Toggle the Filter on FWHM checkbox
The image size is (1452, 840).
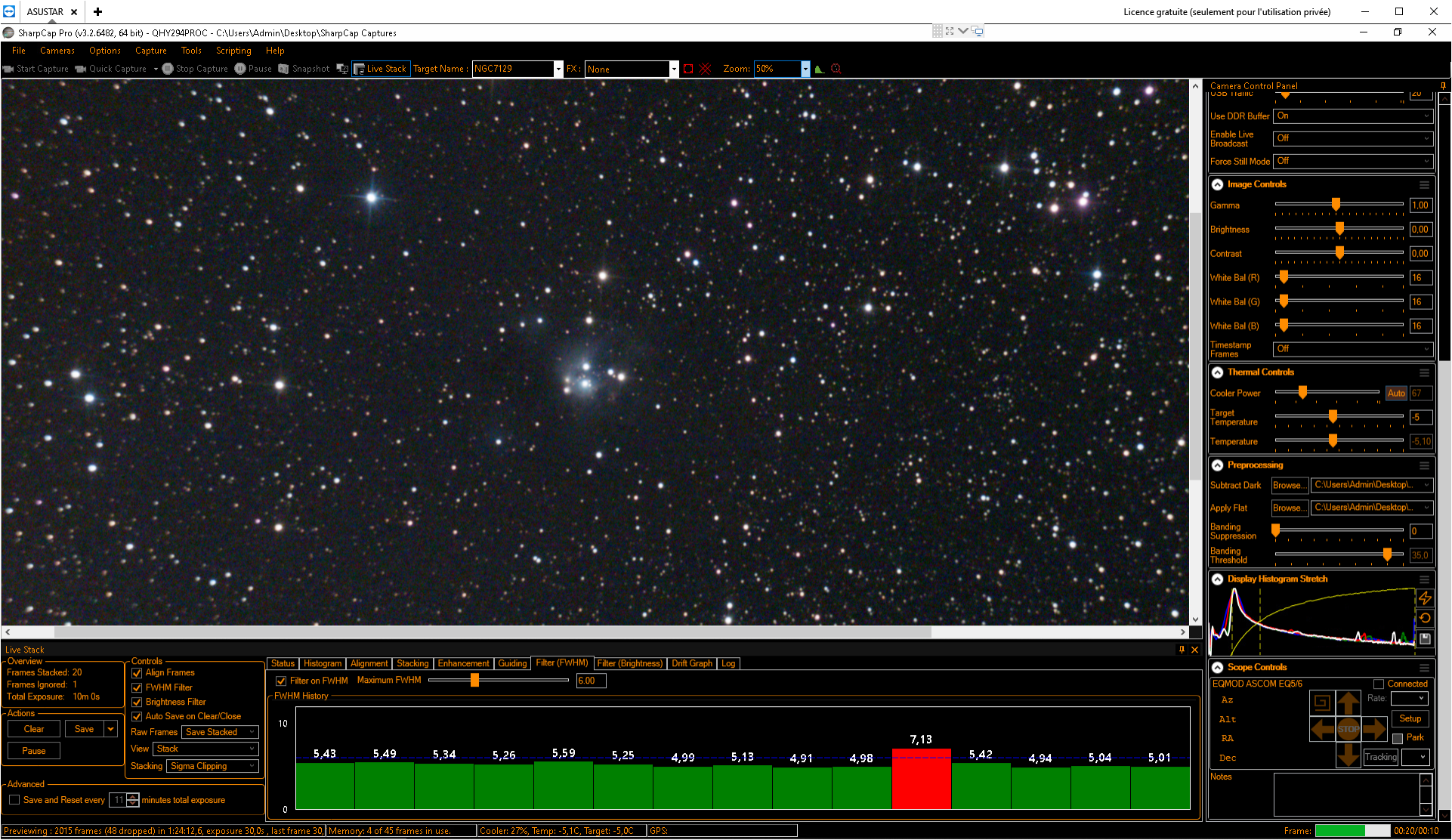[281, 681]
